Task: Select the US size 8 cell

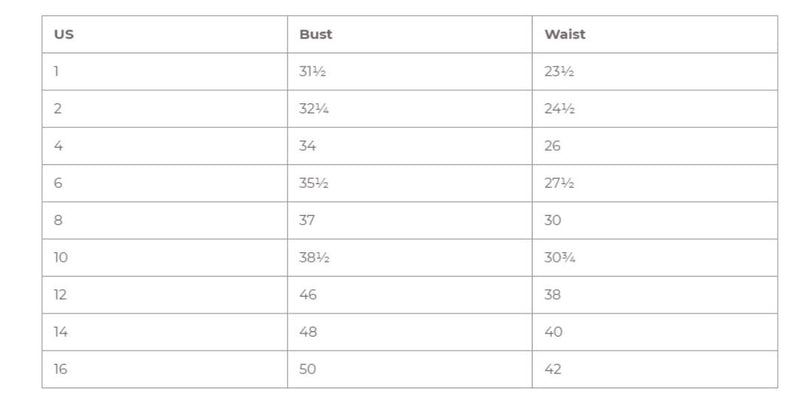Action: [x=165, y=220]
